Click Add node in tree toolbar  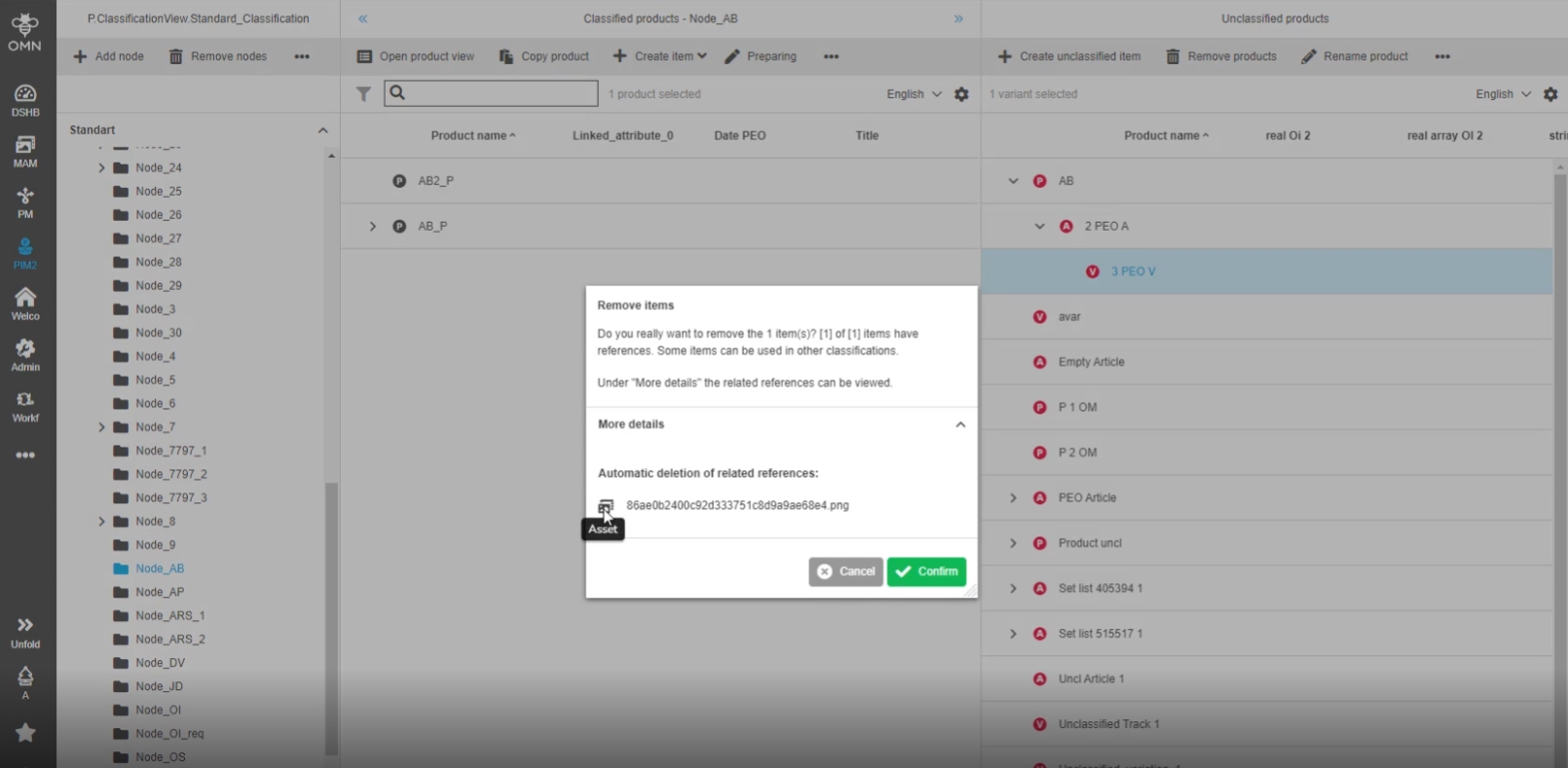pos(108,56)
